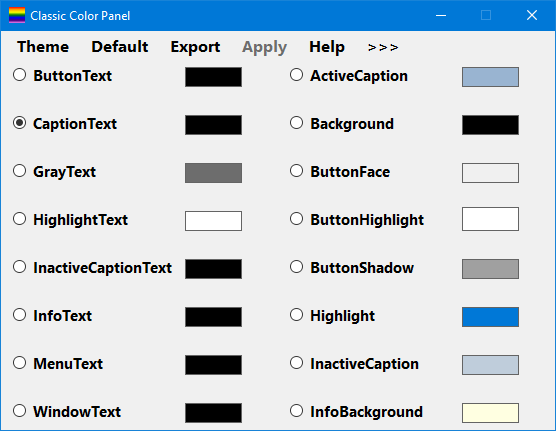Select the CaptionText radio button

20,123
